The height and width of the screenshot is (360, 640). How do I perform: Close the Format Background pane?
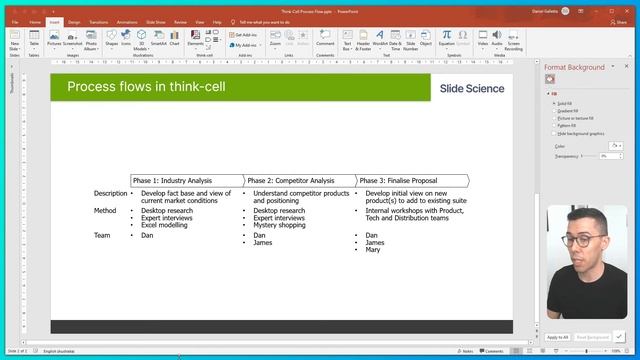pos(627,66)
